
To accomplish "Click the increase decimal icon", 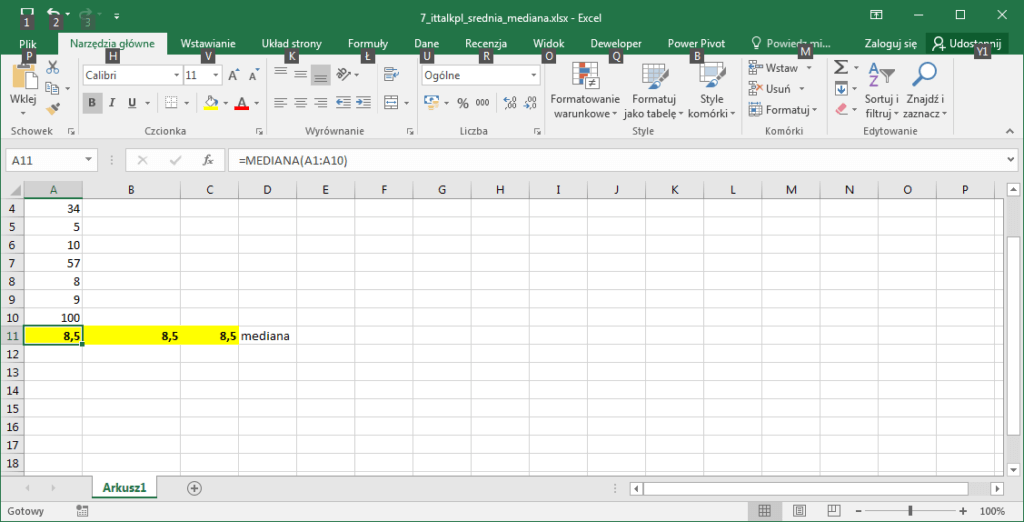I will pos(511,103).
